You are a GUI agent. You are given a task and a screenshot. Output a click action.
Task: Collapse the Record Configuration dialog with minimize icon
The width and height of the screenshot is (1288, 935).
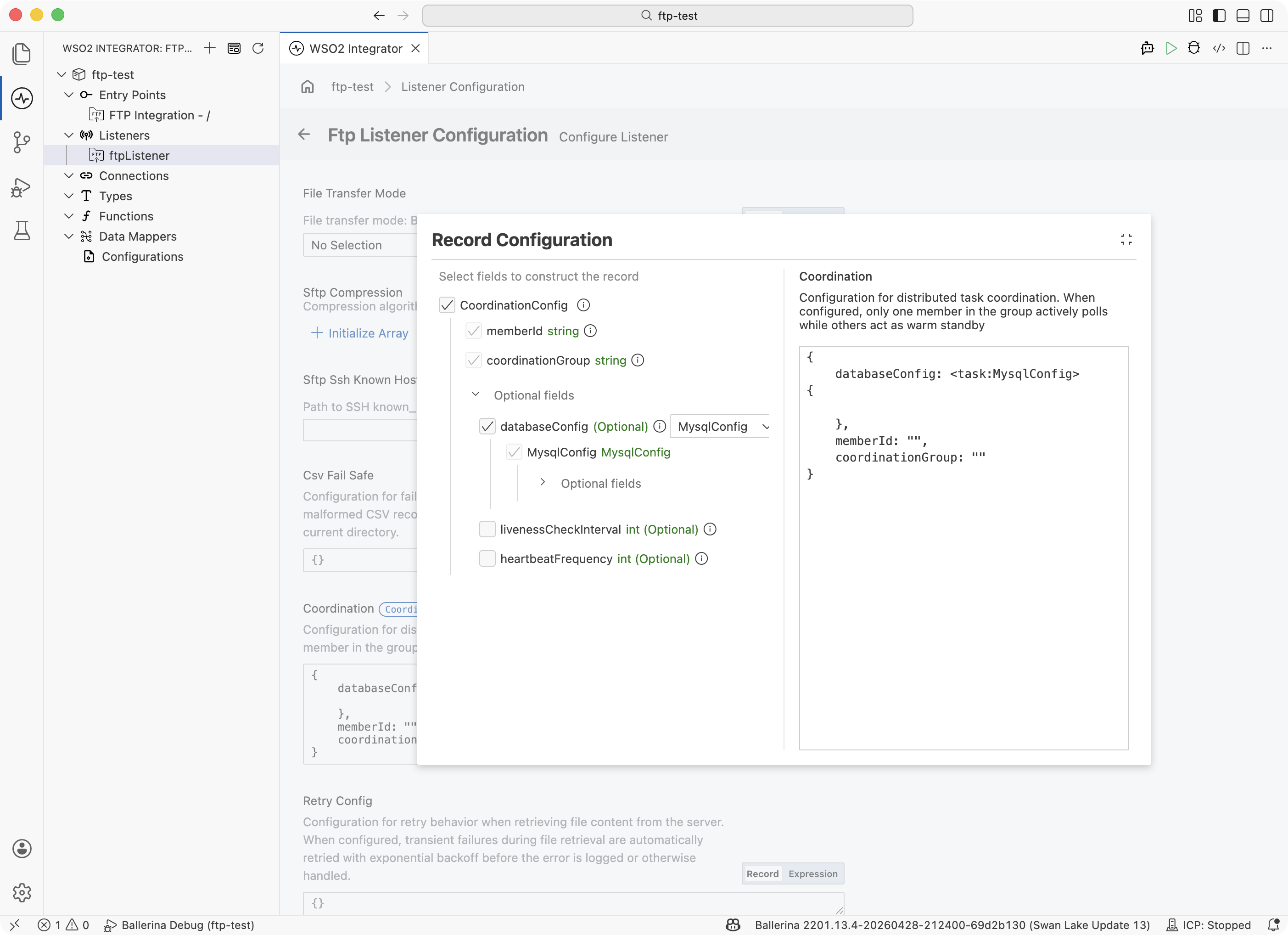click(1126, 240)
